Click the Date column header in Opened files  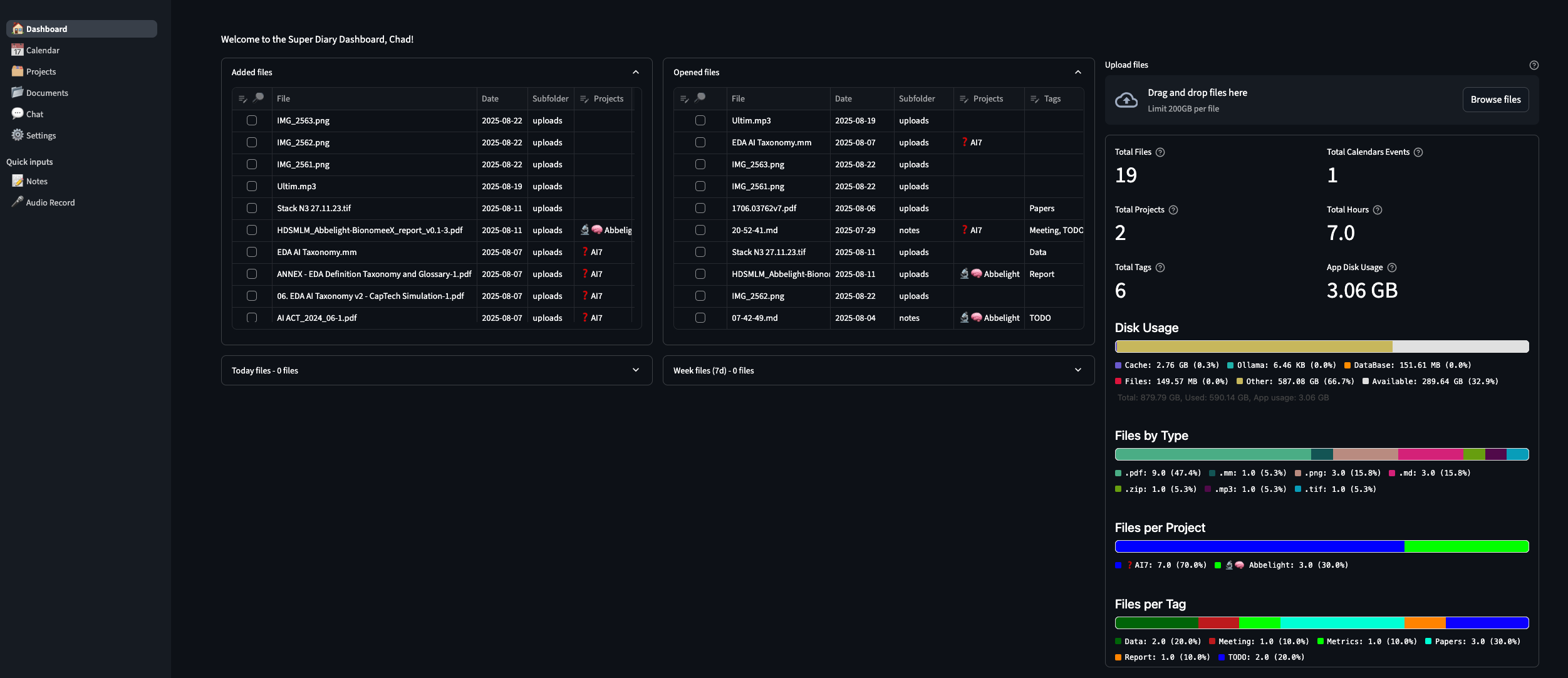point(843,98)
